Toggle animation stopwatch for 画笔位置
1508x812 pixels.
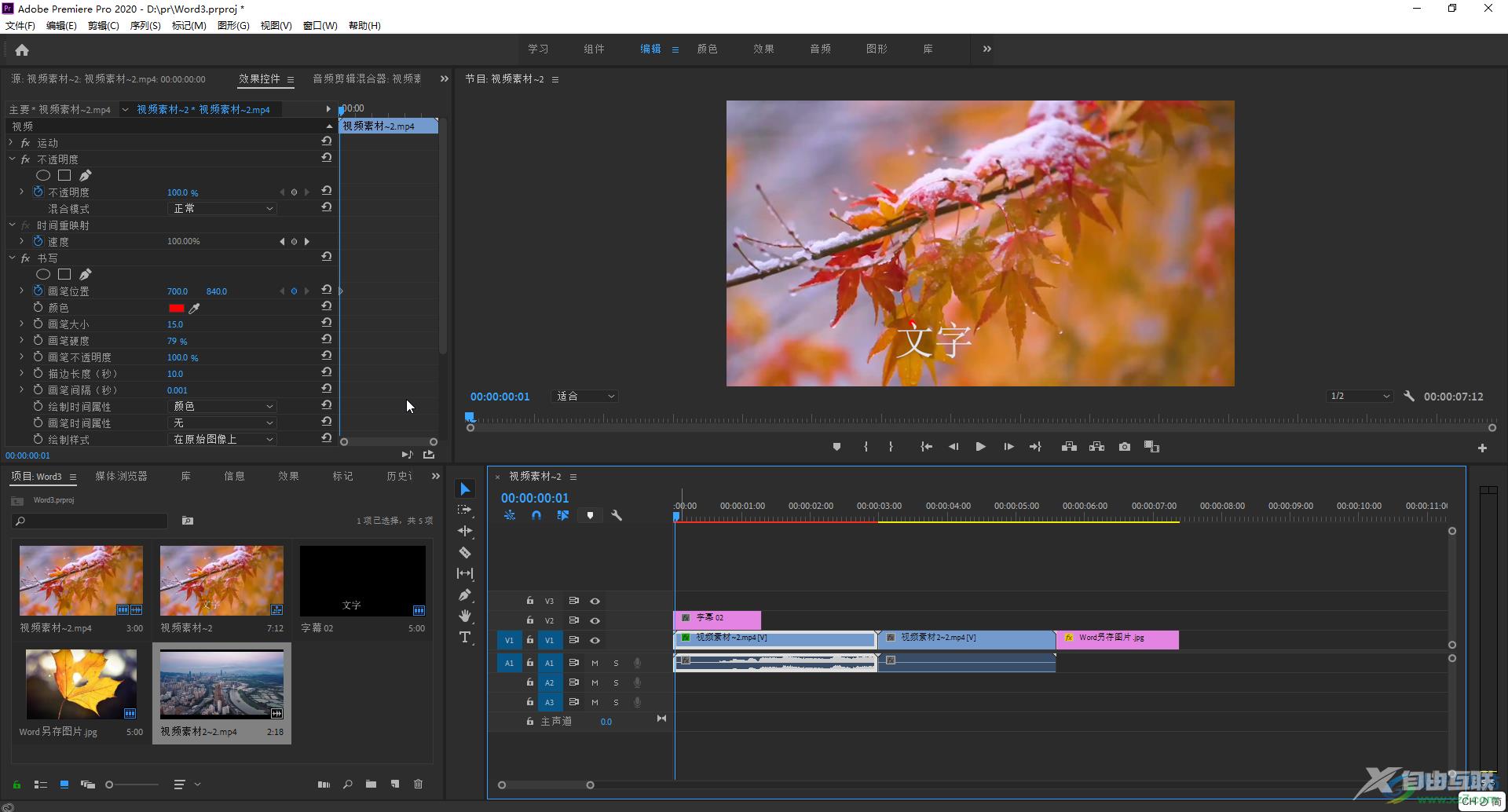click(x=38, y=291)
